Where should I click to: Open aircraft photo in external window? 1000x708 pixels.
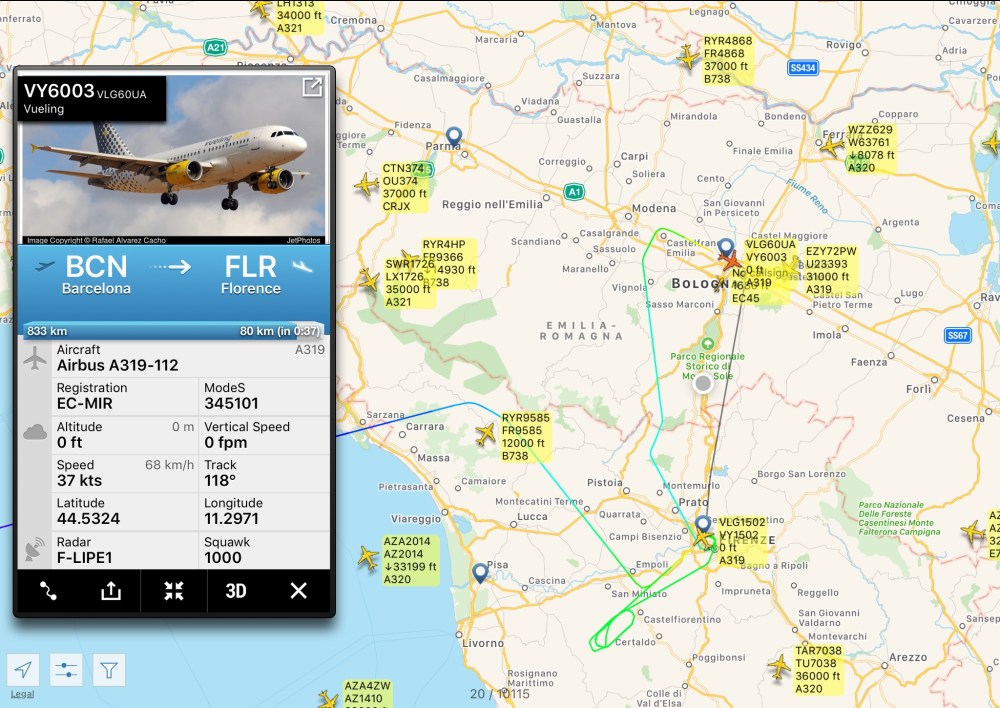312,87
